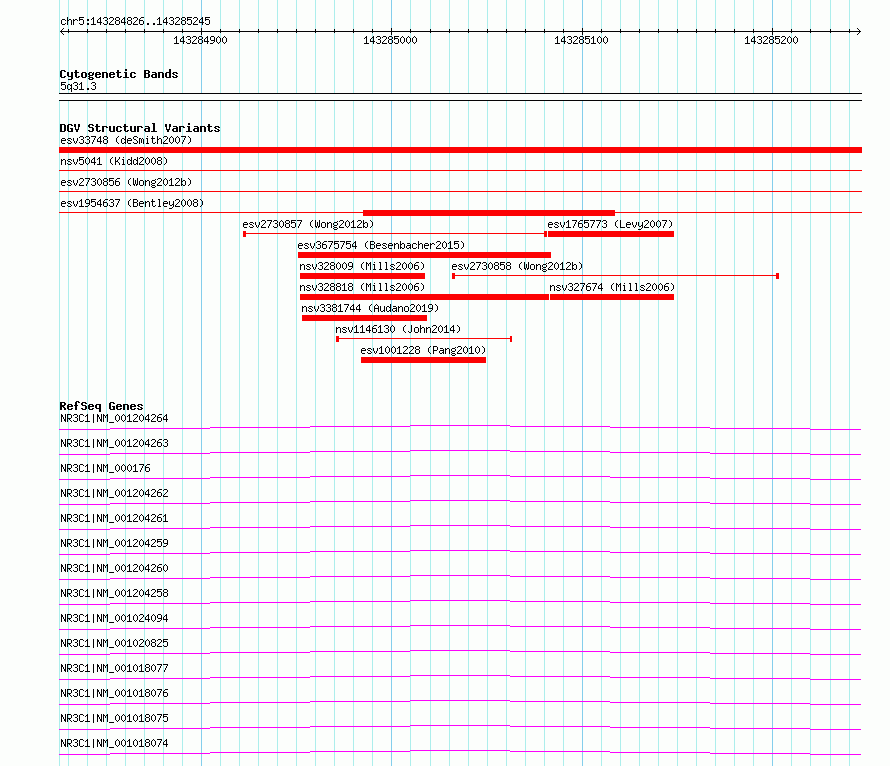This screenshot has height=766, width=890.
Task: Open NR3C1|NM_001204264 gene transcript
Action: tap(114, 418)
